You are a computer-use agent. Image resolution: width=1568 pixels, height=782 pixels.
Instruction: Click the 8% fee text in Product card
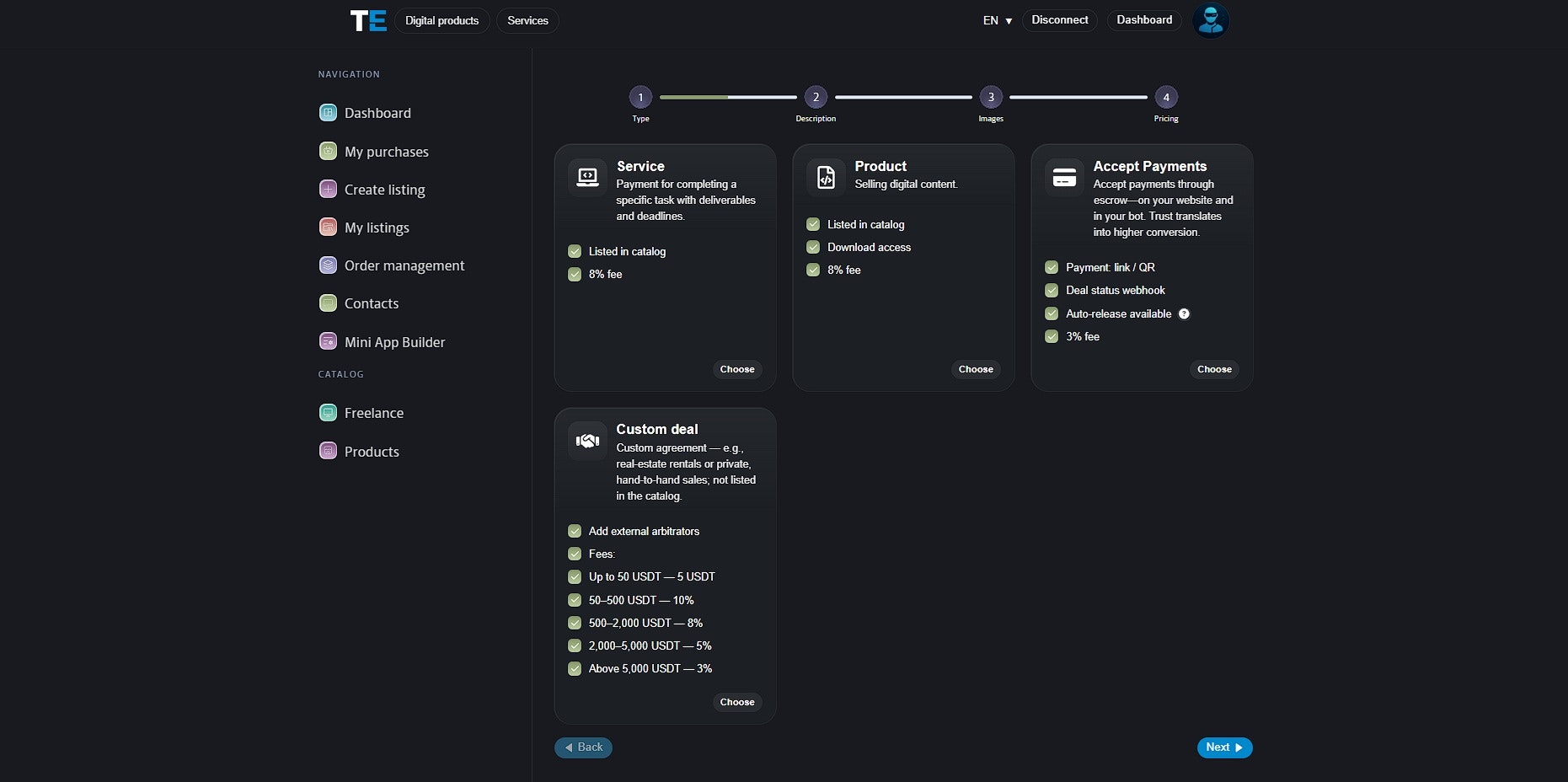[x=843, y=270]
